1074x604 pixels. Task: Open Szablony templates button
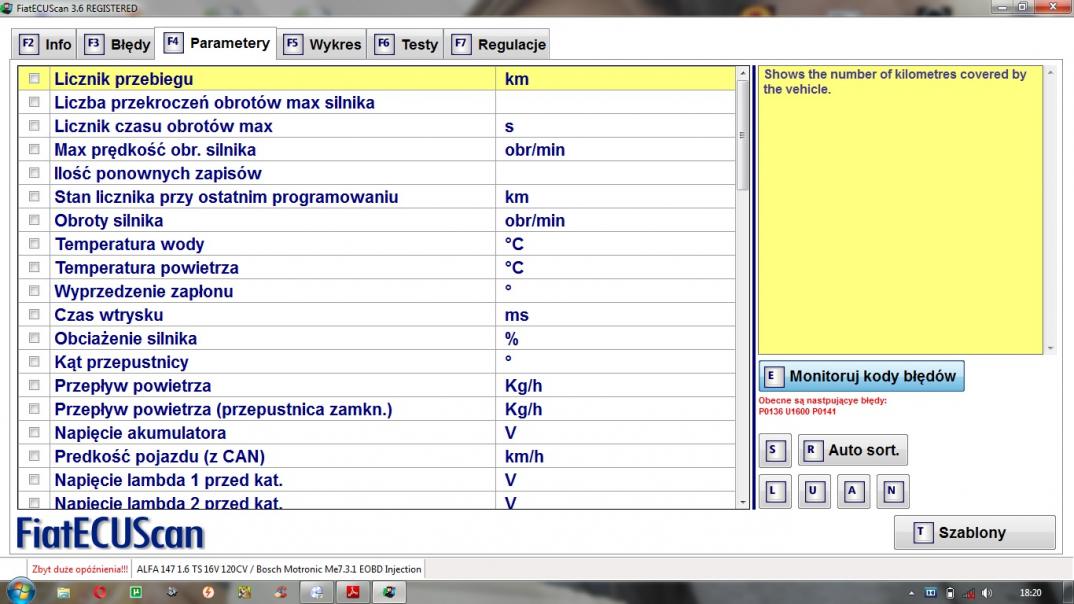pos(973,533)
